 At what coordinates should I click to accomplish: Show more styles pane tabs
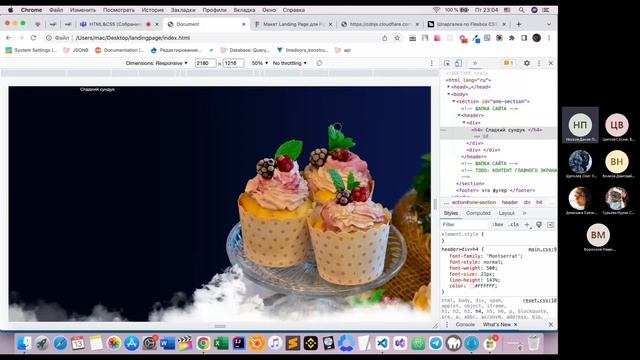click(524, 213)
